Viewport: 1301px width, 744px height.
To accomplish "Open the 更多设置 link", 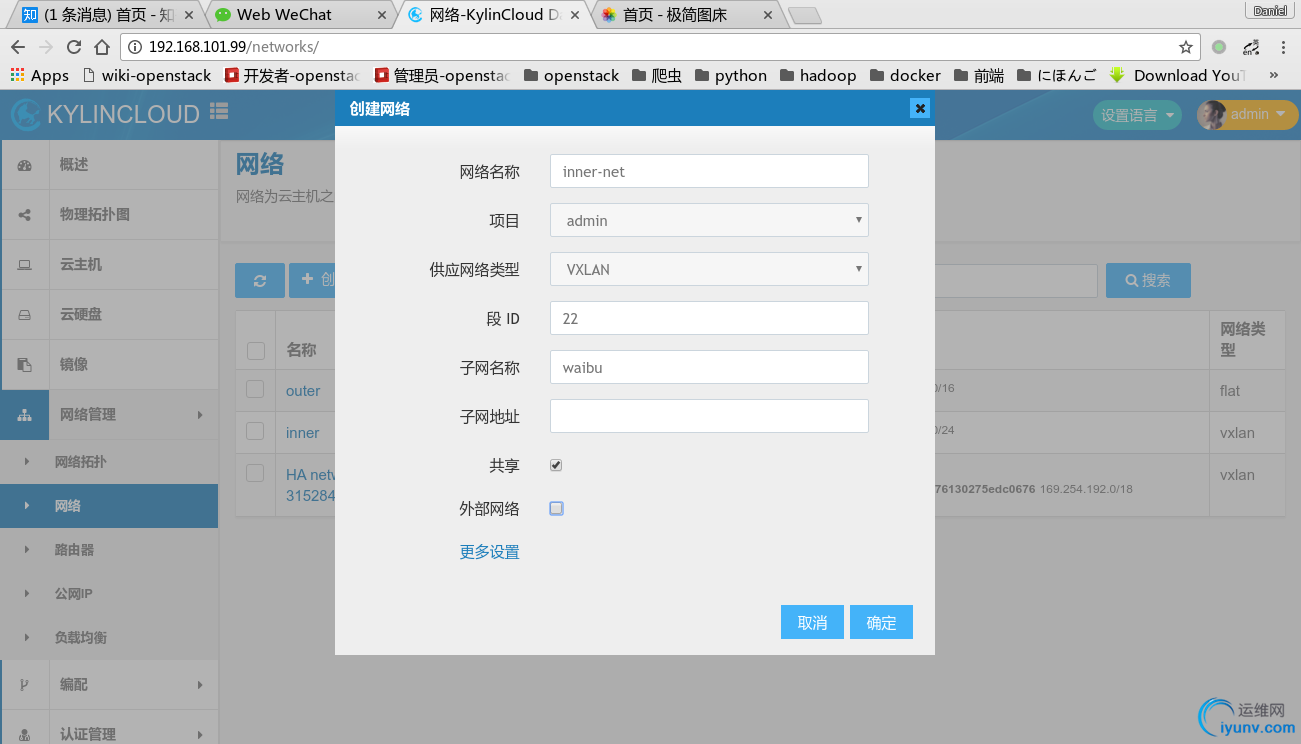I will (489, 552).
